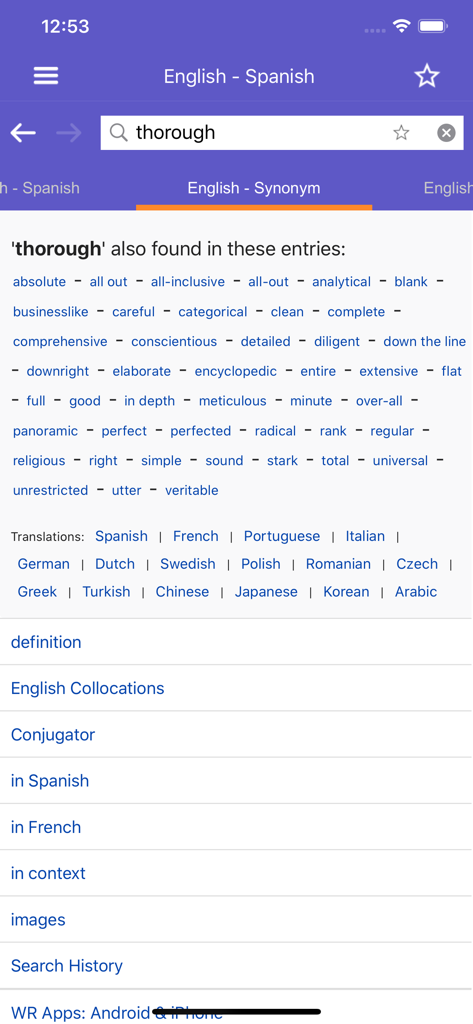Open the 'diligent' entry
The height and width of the screenshot is (1024, 473).
pos(336,342)
